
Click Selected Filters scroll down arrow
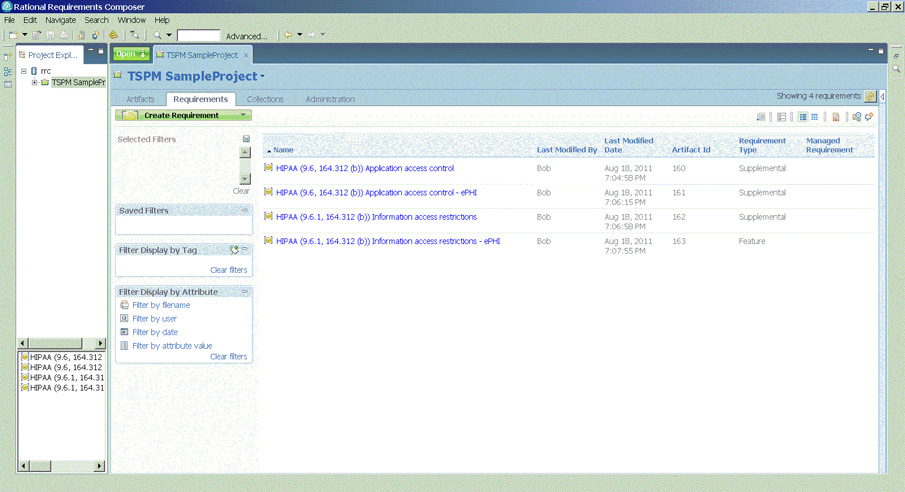245,179
